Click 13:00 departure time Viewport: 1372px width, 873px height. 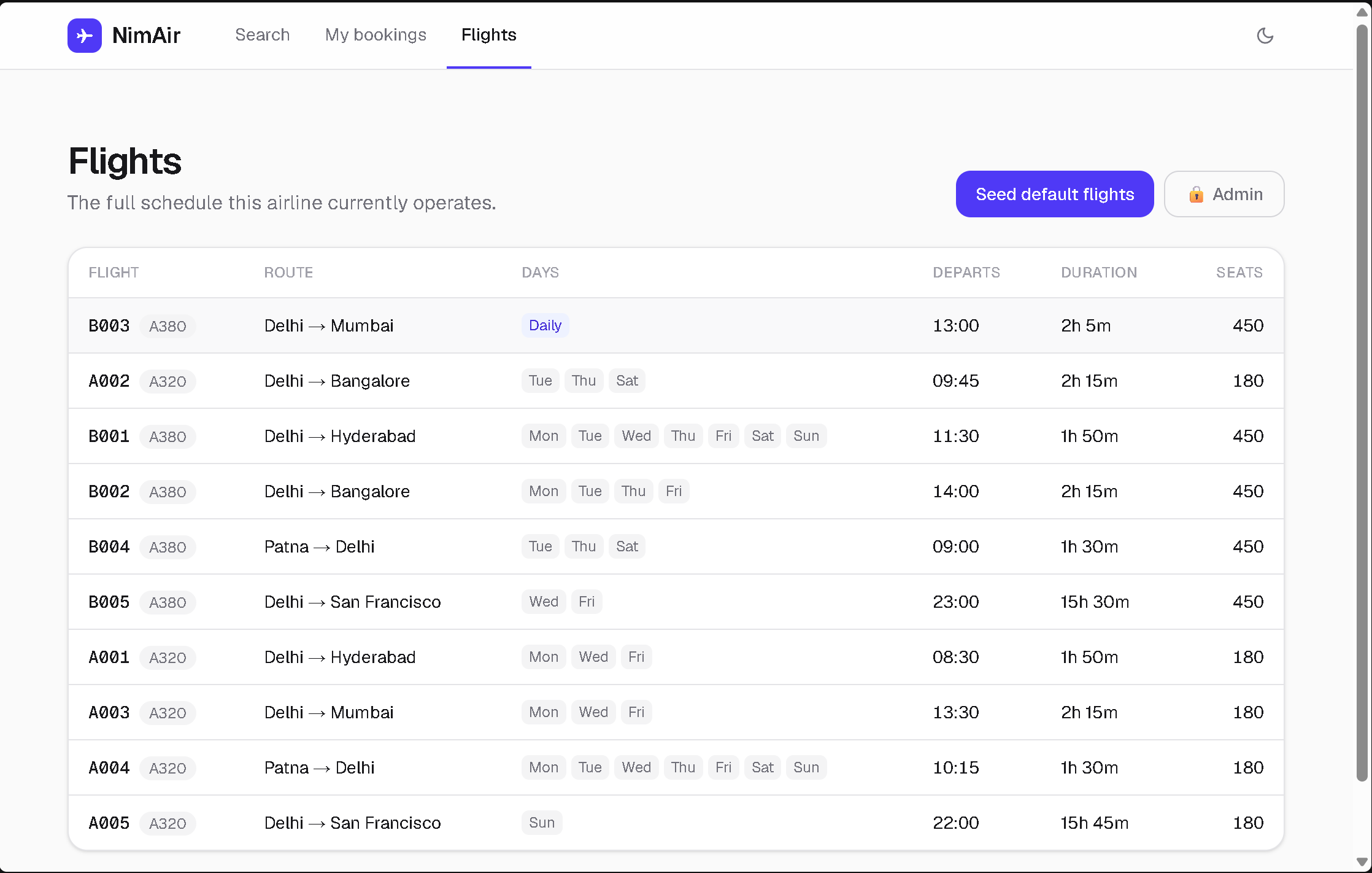point(955,325)
